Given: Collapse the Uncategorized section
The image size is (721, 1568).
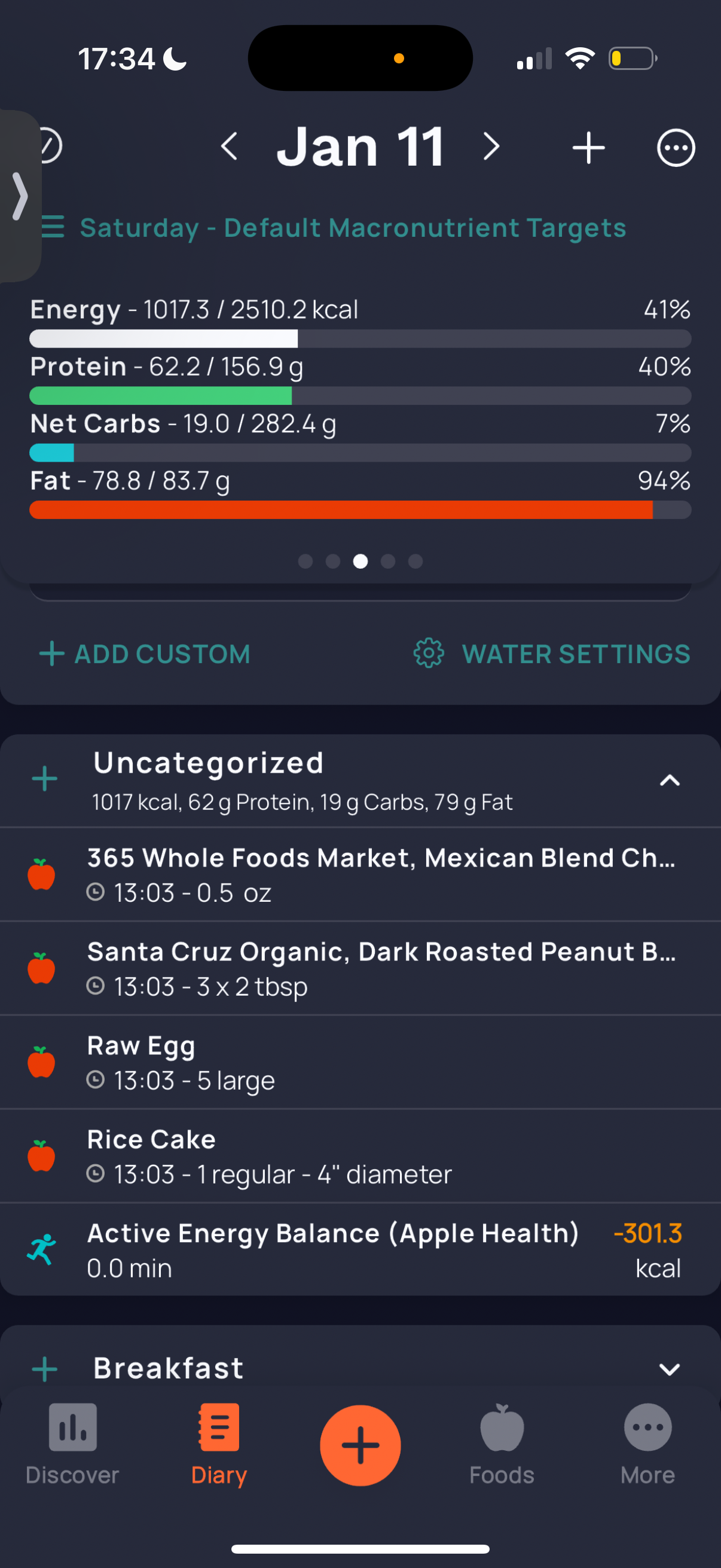Looking at the screenshot, I should 669,780.
